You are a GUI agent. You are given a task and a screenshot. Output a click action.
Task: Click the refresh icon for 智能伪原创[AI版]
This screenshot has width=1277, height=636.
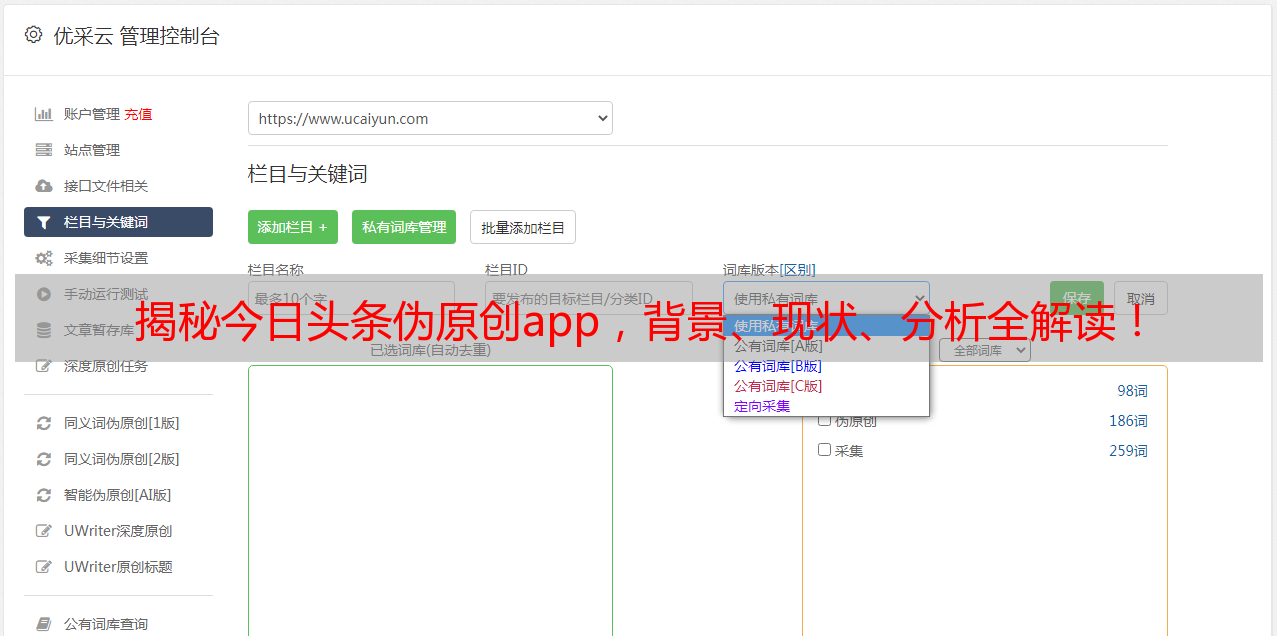coord(44,495)
